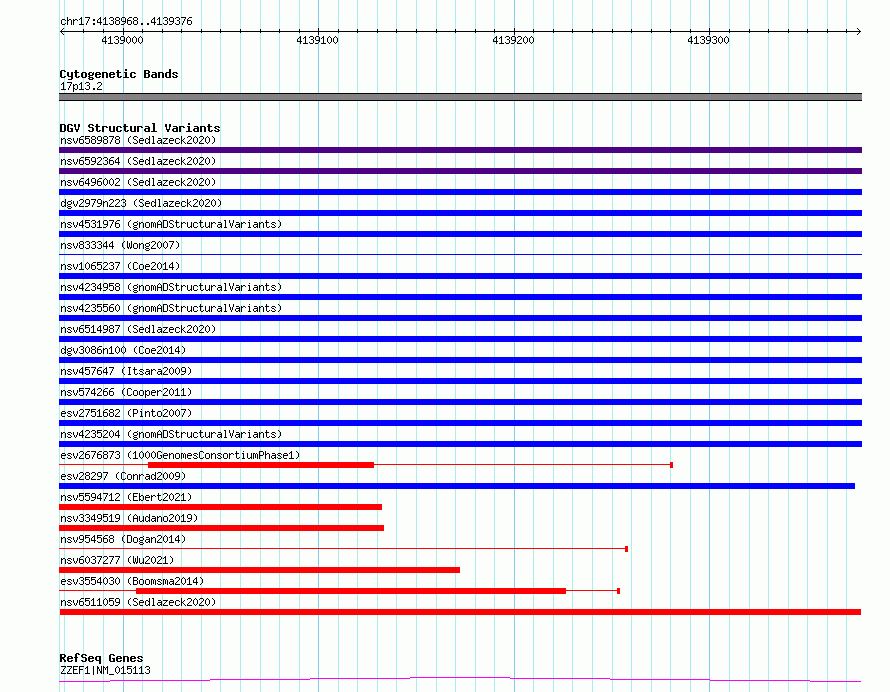Open variant nsv954568 (Dogan2014) label
The image size is (890, 692).
coord(123,539)
